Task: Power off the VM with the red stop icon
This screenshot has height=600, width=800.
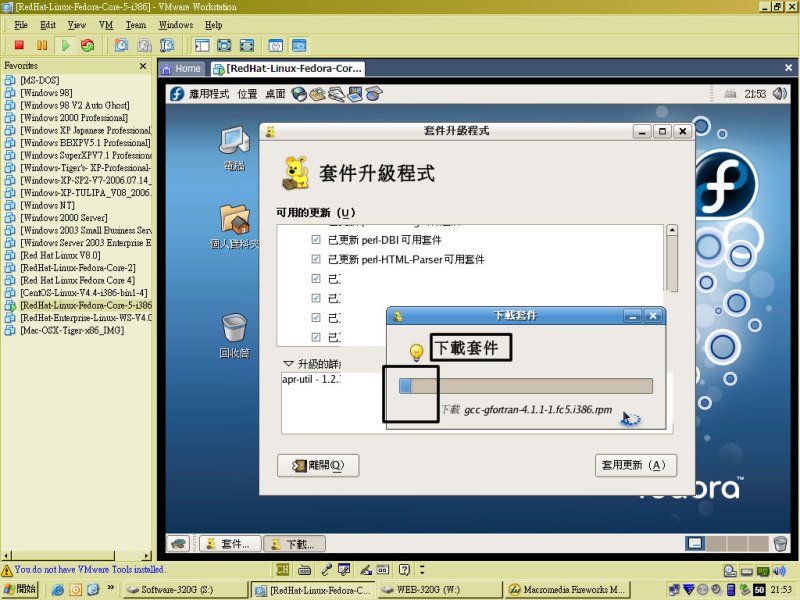Action: click(19, 45)
